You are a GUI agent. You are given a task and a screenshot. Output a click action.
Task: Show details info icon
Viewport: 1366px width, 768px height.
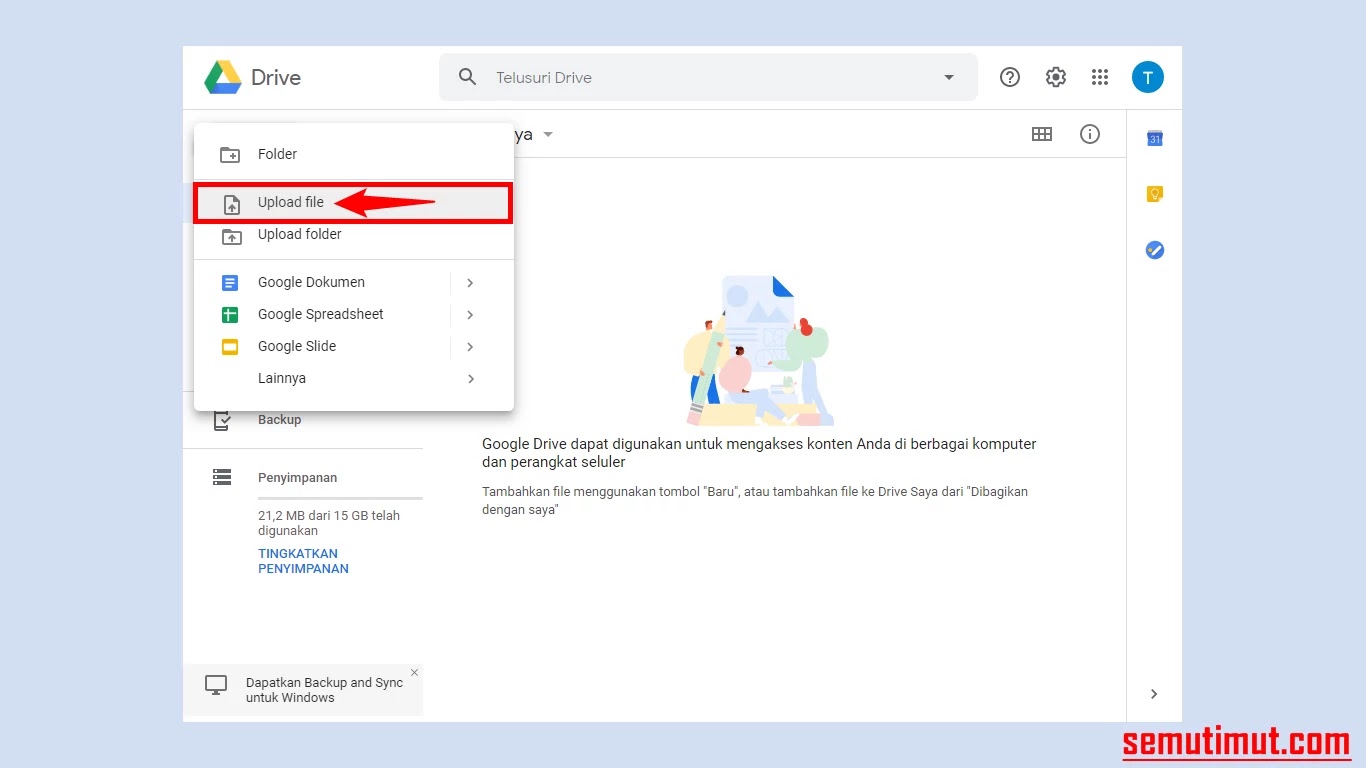tap(1090, 134)
